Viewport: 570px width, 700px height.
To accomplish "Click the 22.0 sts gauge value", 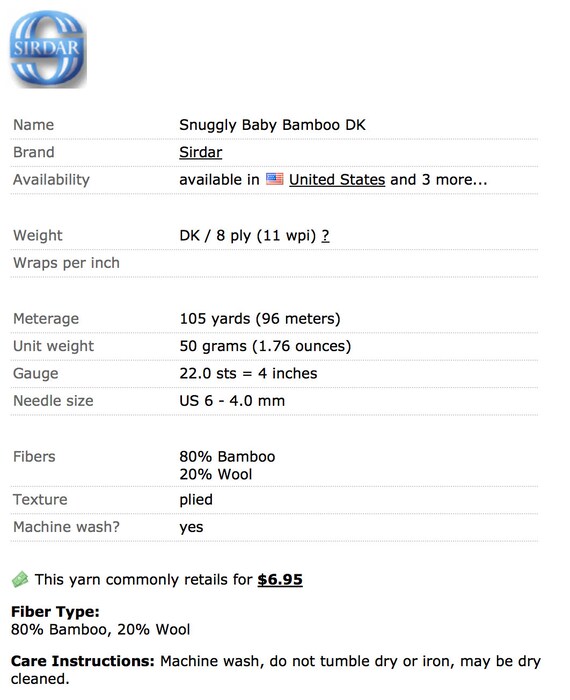I will pyautogui.click(x=248, y=373).
